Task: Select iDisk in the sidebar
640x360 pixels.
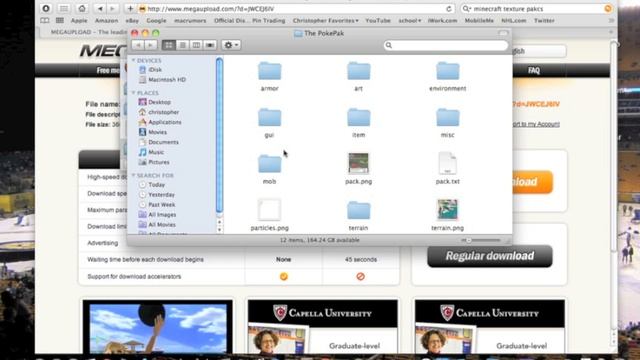Action: pyautogui.click(x=151, y=70)
